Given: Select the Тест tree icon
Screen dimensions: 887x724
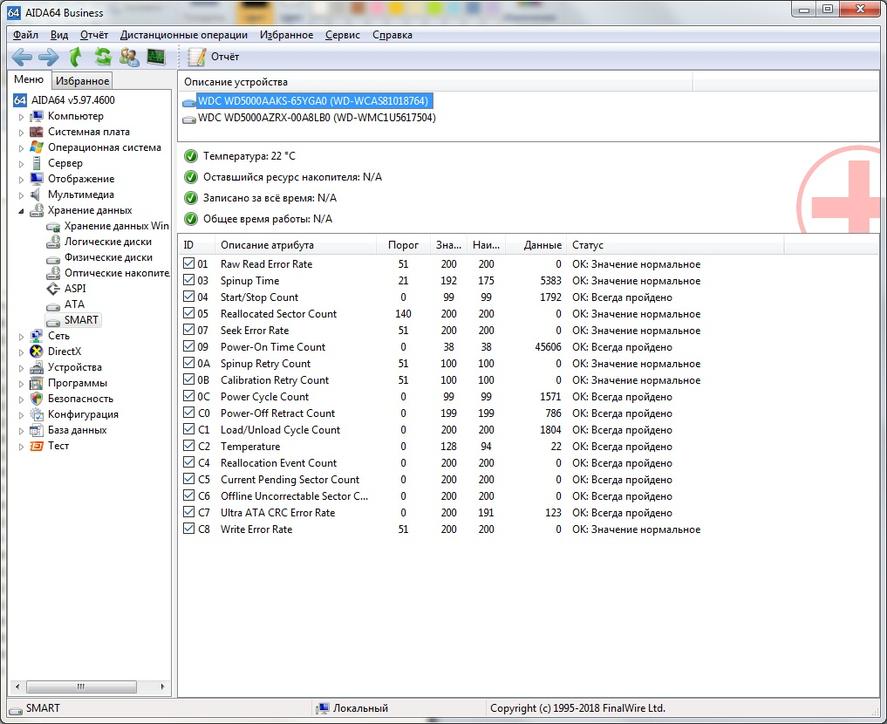Looking at the screenshot, I should tap(36, 446).
